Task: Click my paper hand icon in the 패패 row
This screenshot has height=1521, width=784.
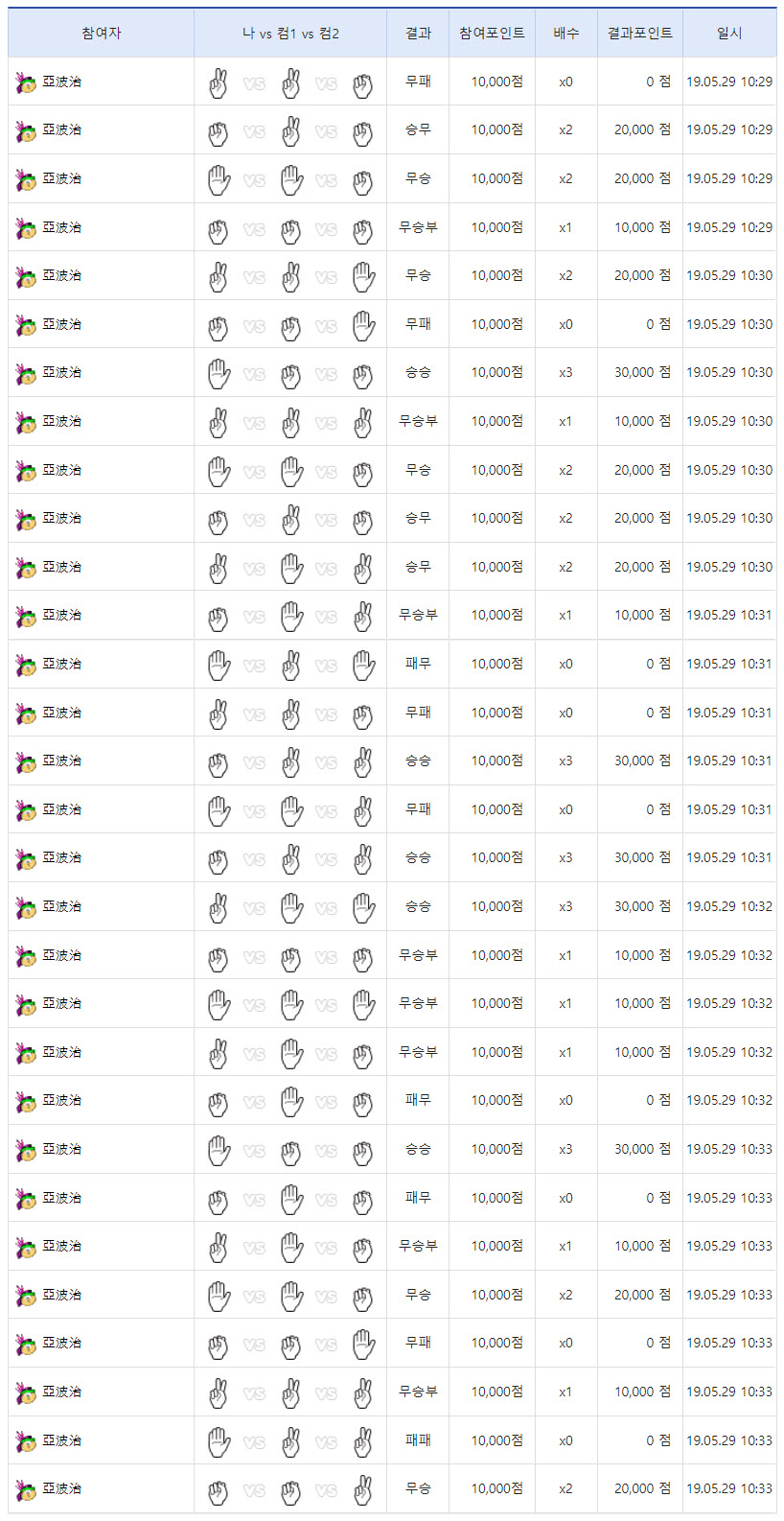Action: click(x=219, y=1442)
